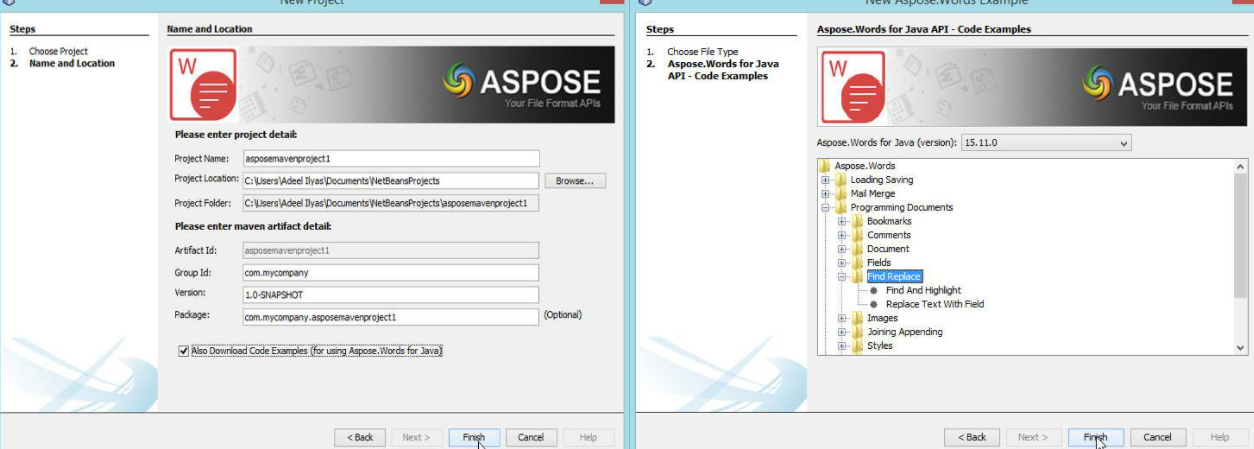
Task: Click the Document folder icon
Action: [x=857, y=249]
